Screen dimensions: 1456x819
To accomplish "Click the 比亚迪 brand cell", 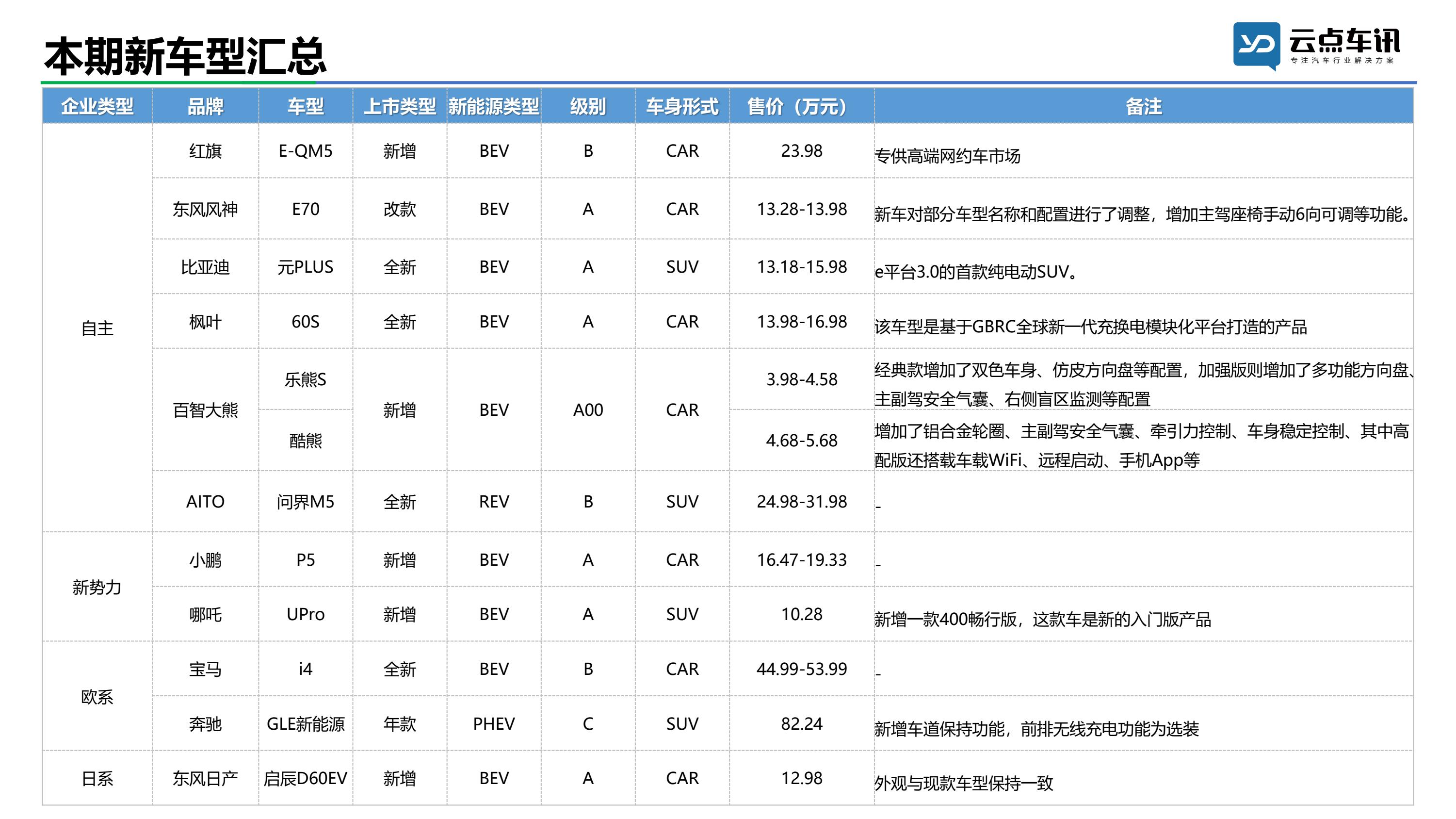I will click(205, 267).
